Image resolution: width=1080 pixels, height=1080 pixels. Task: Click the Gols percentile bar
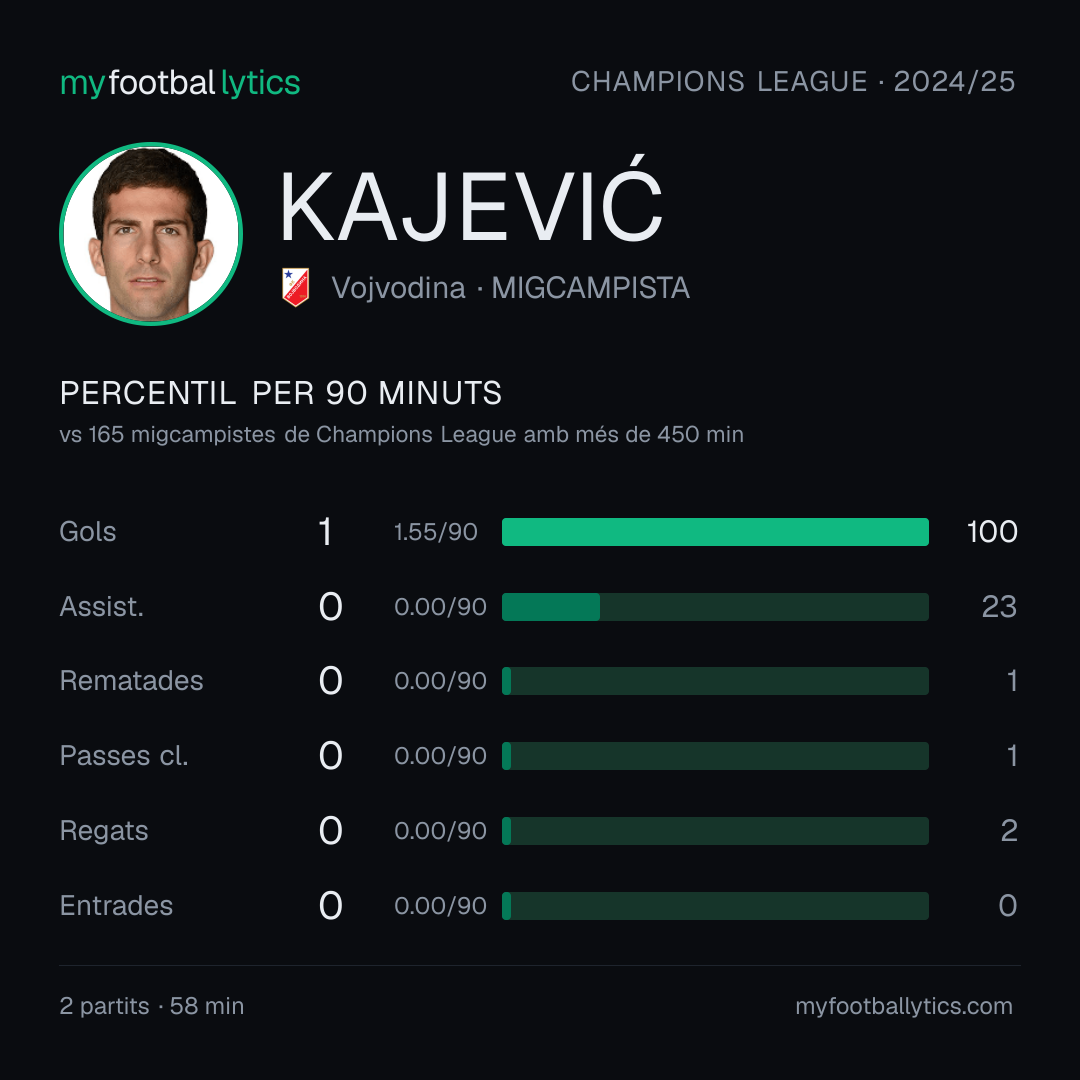[x=715, y=532]
